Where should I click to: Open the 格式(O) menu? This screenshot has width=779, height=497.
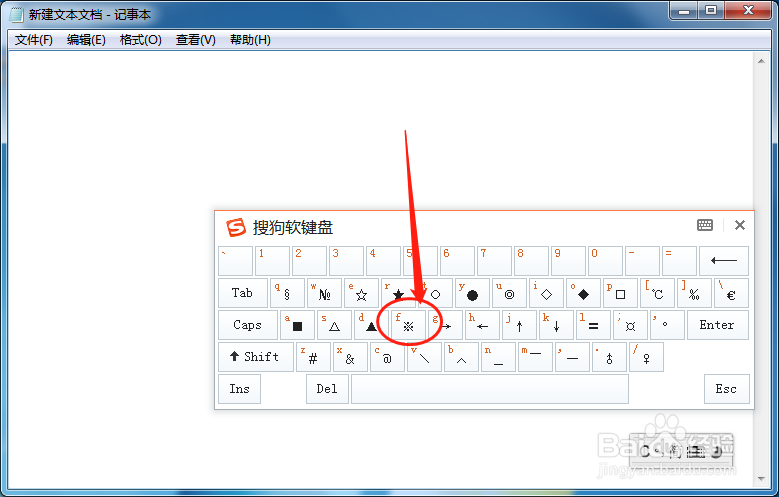[x=141, y=40]
